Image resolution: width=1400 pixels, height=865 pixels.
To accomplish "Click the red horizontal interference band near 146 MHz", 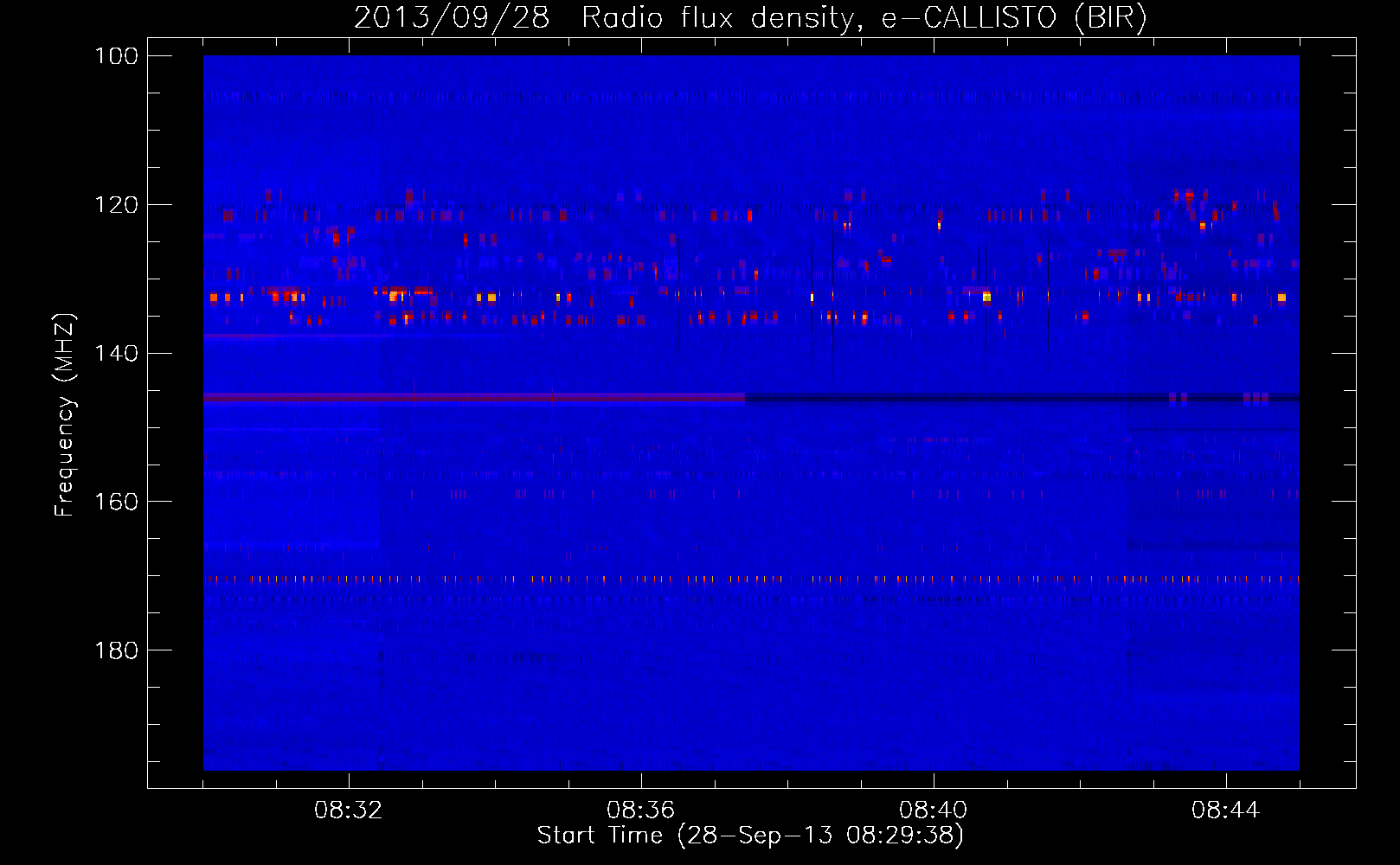I will (x=474, y=398).
